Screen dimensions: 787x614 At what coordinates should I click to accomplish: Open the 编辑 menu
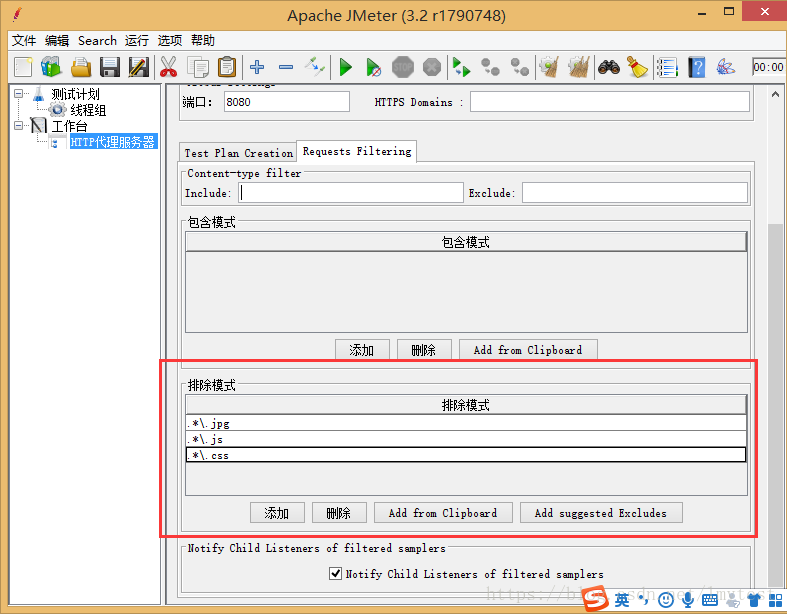pyautogui.click(x=56, y=40)
